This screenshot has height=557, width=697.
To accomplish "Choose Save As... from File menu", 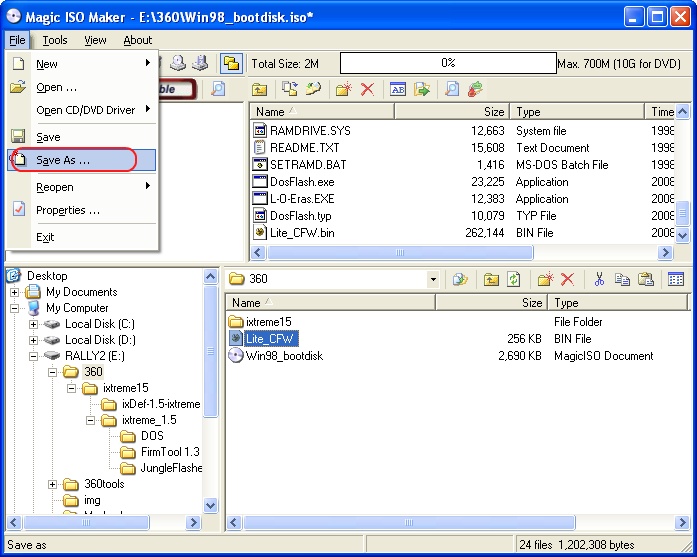I will [63, 160].
